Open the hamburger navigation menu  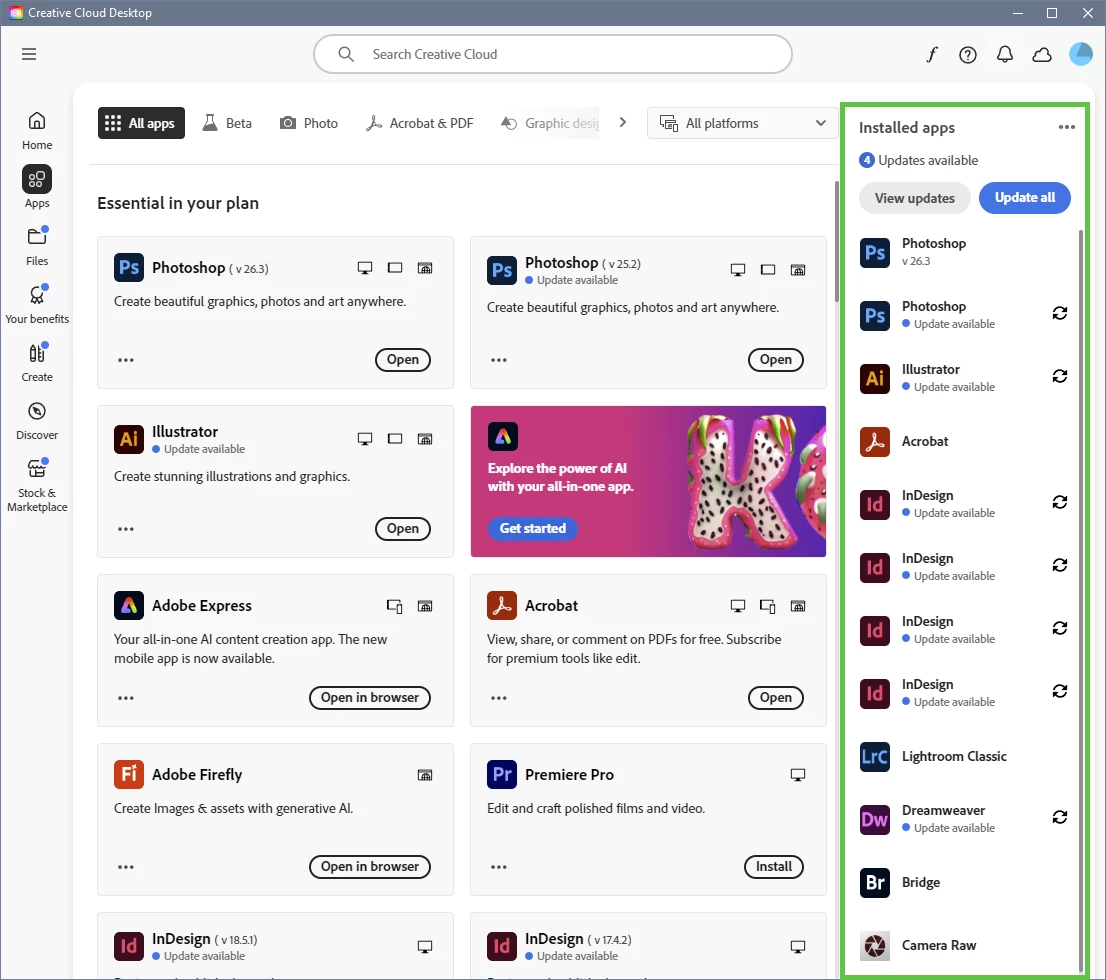click(29, 54)
